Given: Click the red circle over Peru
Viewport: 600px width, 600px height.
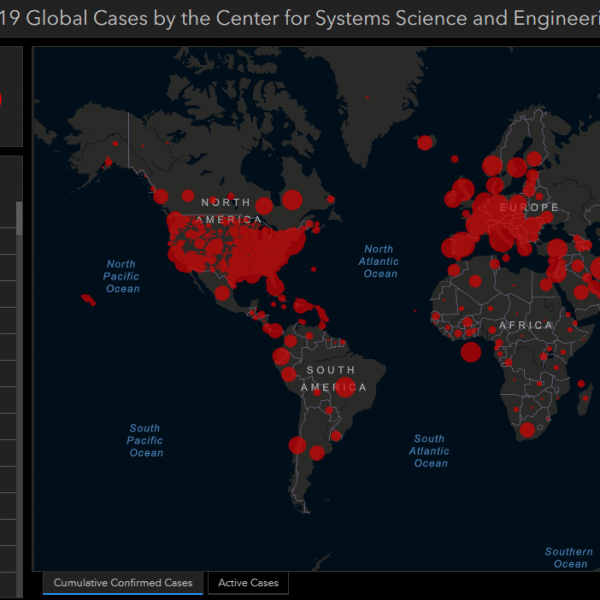Looking at the screenshot, I should (289, 374).
